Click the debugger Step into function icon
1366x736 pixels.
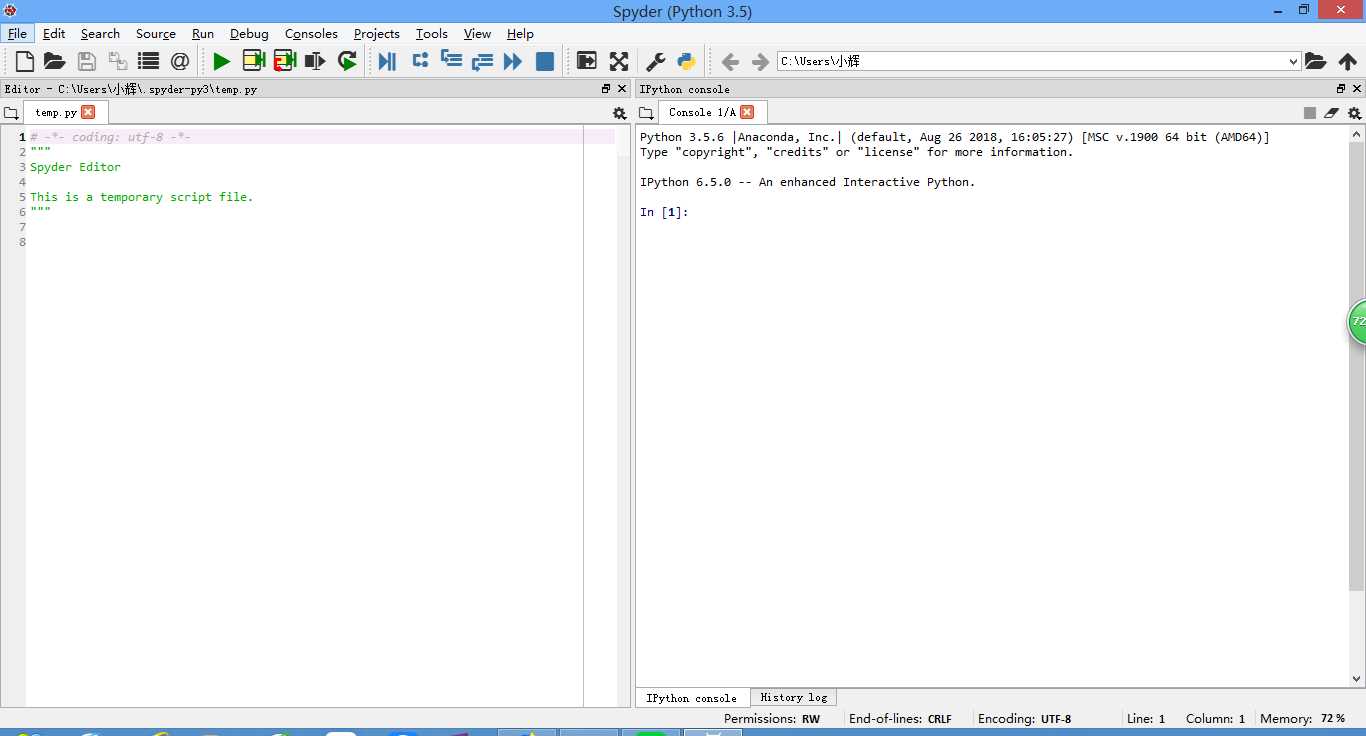pyautogui.click(x=451, y=60)
